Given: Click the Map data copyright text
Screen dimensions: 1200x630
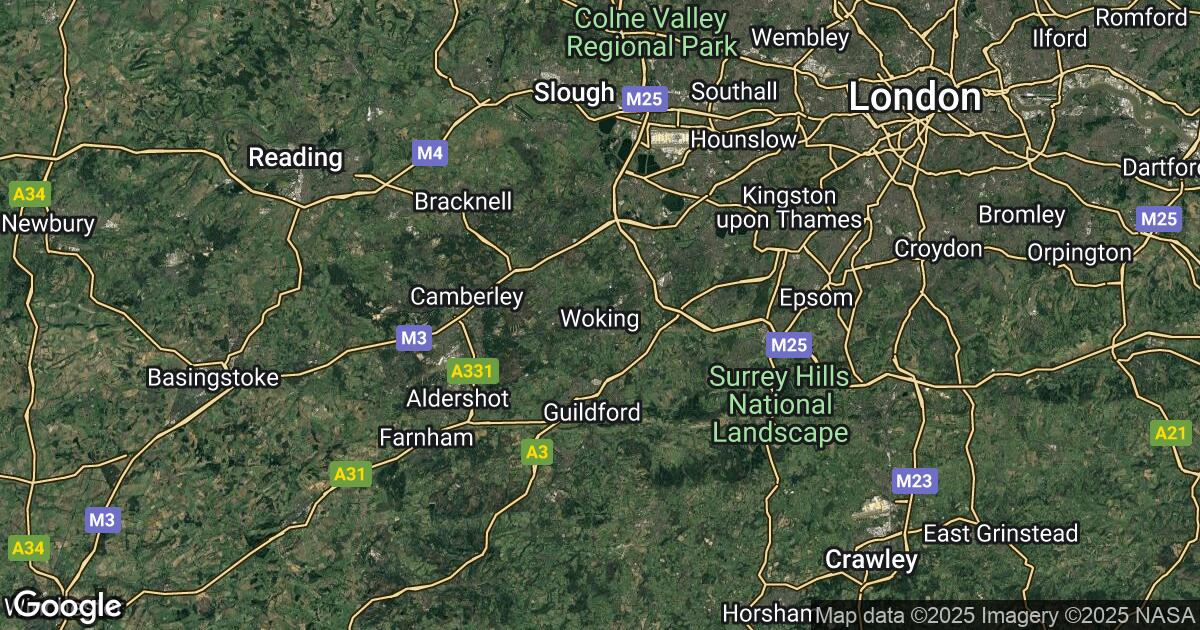Looking at the screenshot, I should coord(1005,616).
